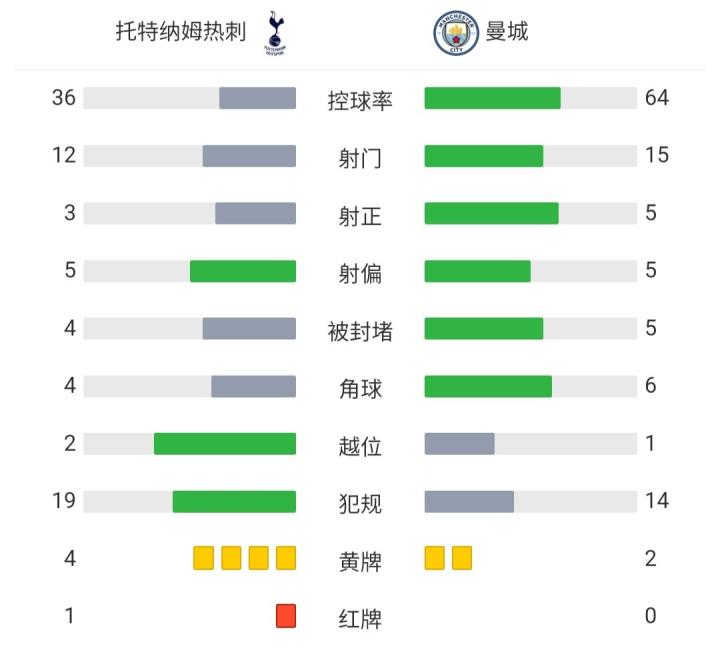Select Tottenham's red card icon
This screenshot has width=720, height=650.
(286, 616)
